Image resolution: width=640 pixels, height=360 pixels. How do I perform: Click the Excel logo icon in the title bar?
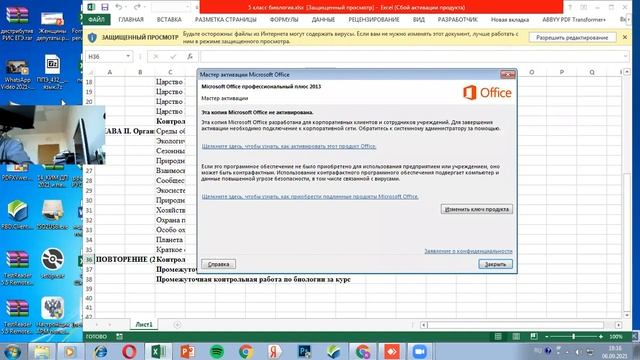pyautogui.click(x=91, y=7)
